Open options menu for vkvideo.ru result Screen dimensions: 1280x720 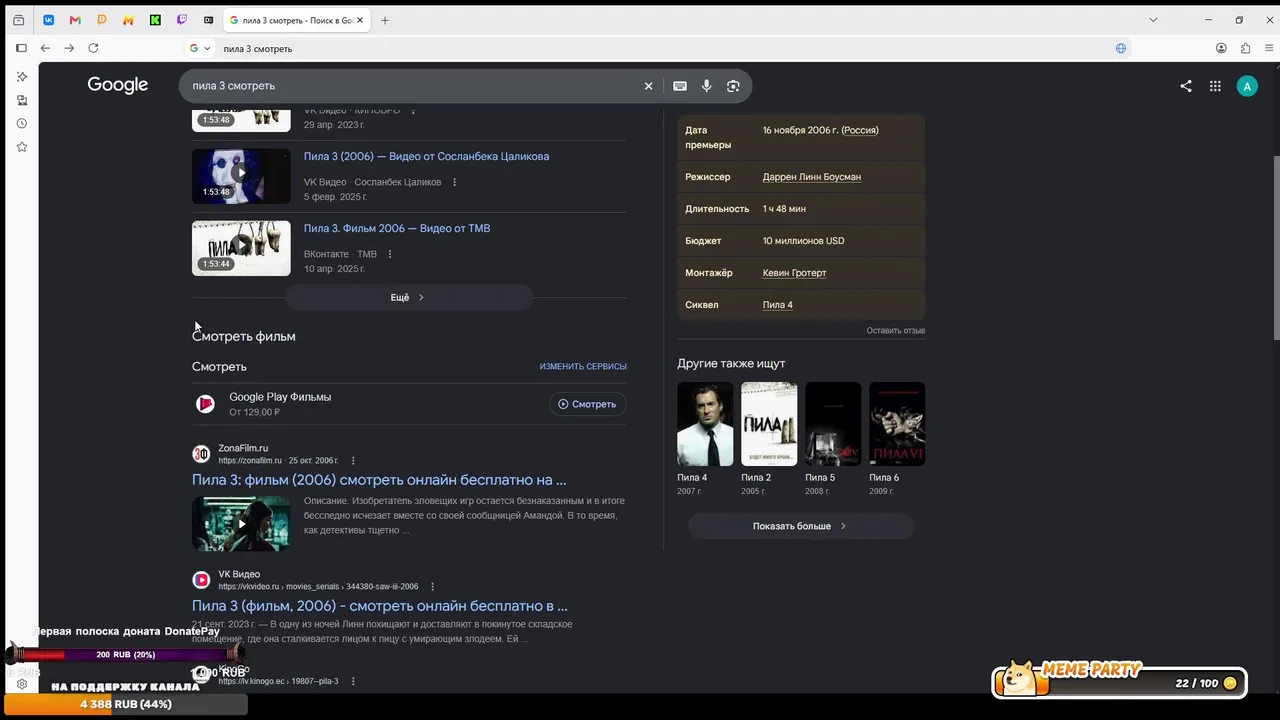coord(432,587)
